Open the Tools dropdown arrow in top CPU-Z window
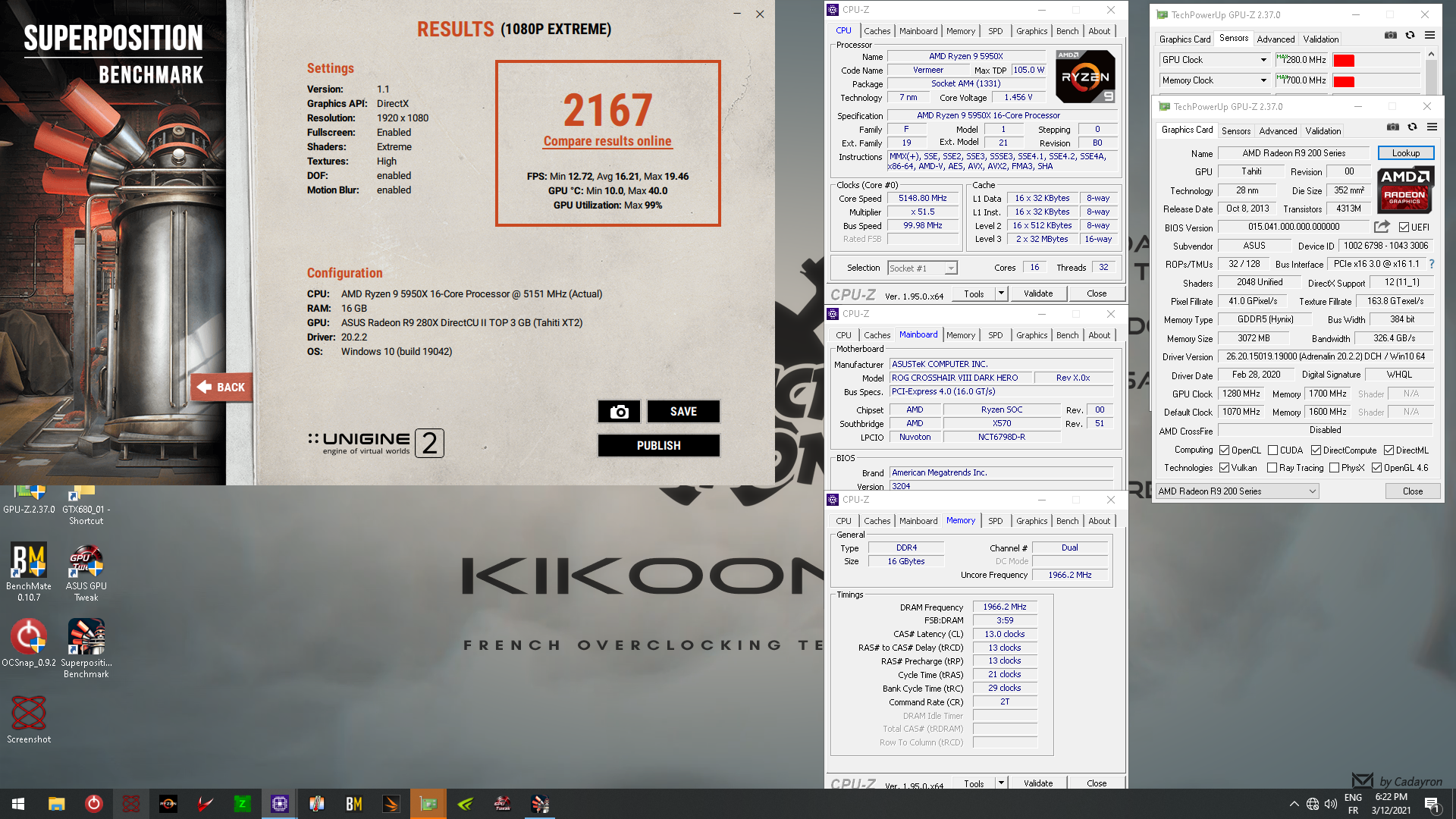 click(1001, 293)
